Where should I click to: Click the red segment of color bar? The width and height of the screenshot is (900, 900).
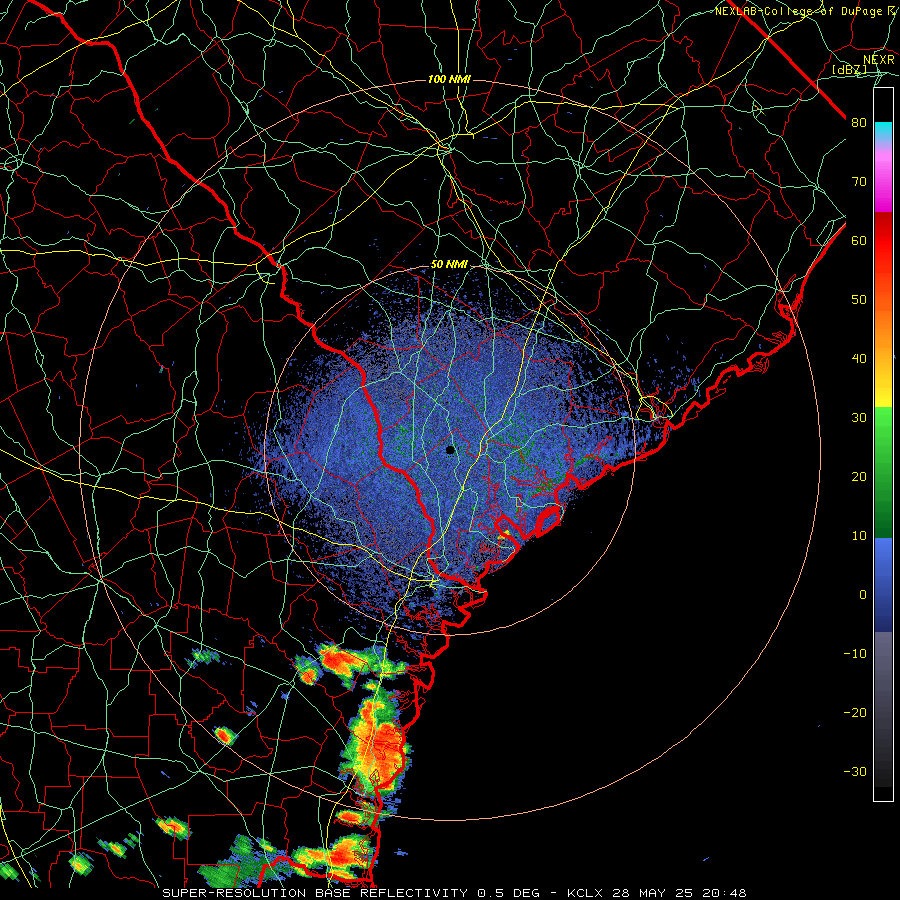click(x=883, y=241)
